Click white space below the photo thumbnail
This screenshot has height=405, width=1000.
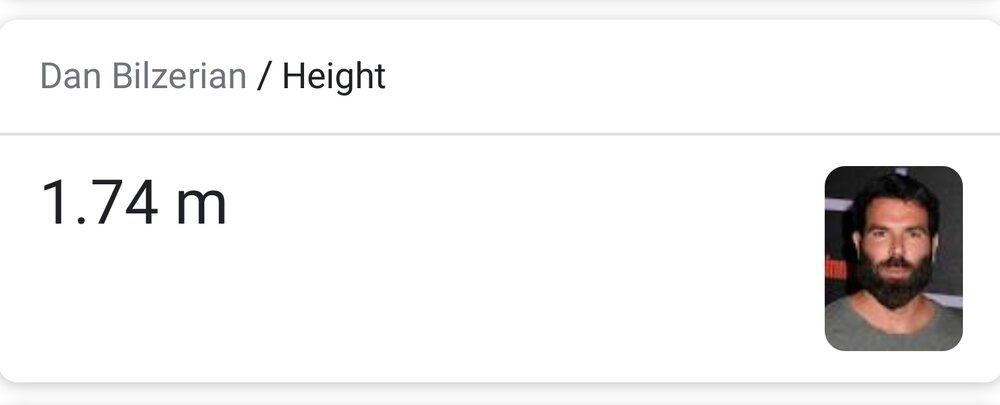[893, 366]
